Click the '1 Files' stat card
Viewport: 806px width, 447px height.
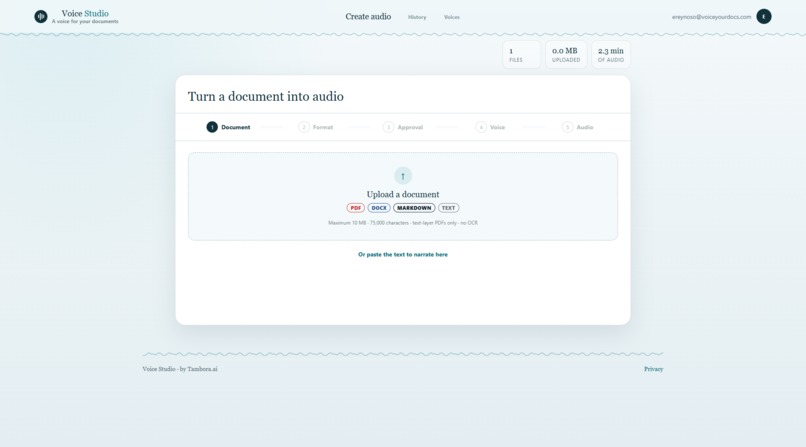[521, 54]
